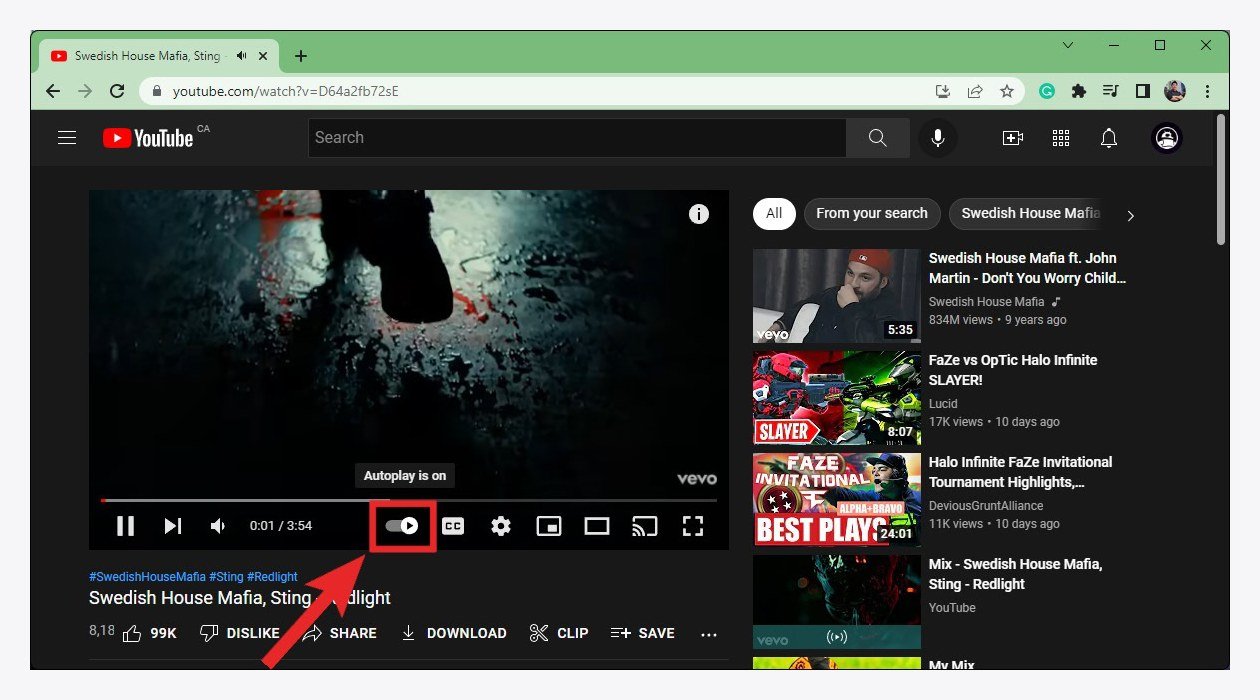Open Mix - Swedish House Mafia title
This screenshot has height=700, width=1260.
point(1016,574)
